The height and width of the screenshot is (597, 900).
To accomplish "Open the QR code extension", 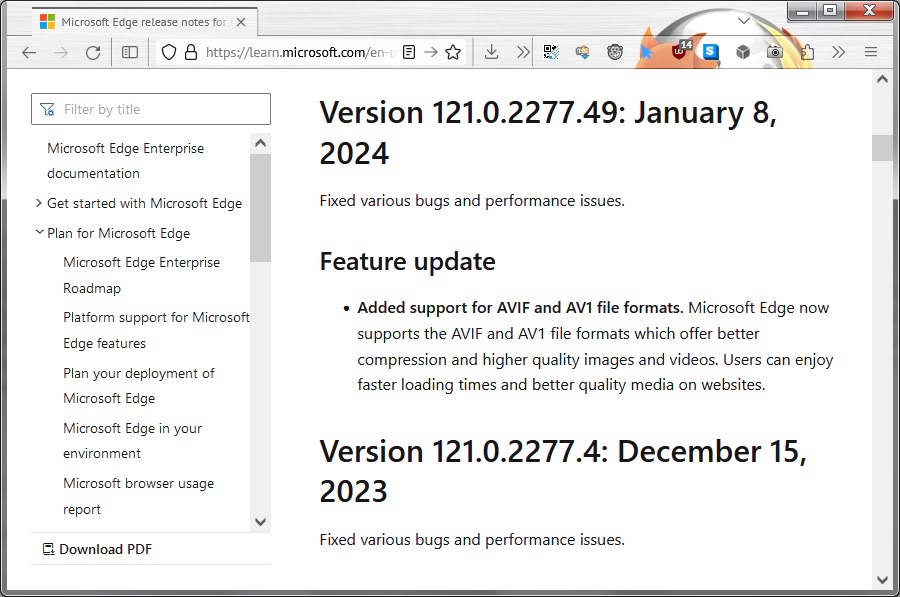I will 551,53.
